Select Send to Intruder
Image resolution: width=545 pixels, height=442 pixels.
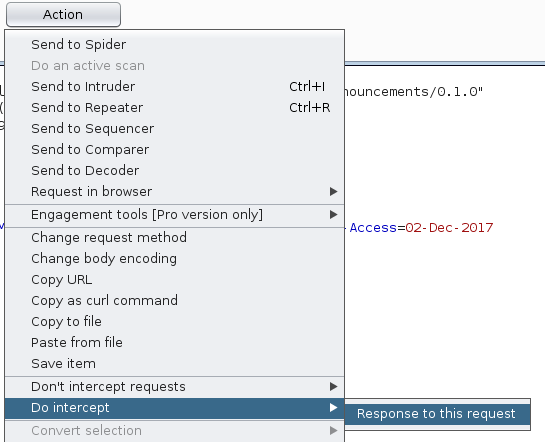pyautogui.click(x=174, y=87)
